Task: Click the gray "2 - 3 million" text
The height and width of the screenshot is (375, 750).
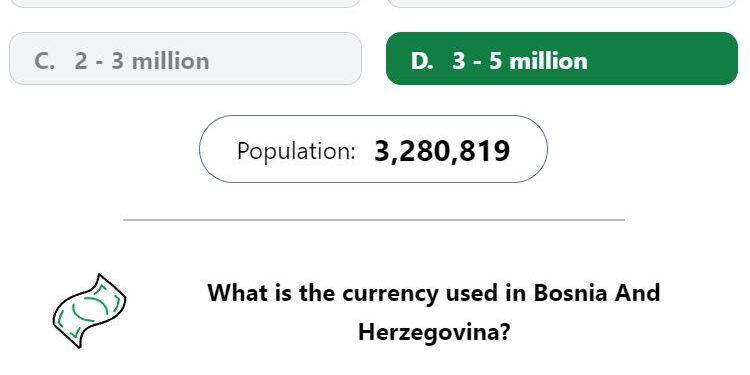Action: [x=142, y=61]
